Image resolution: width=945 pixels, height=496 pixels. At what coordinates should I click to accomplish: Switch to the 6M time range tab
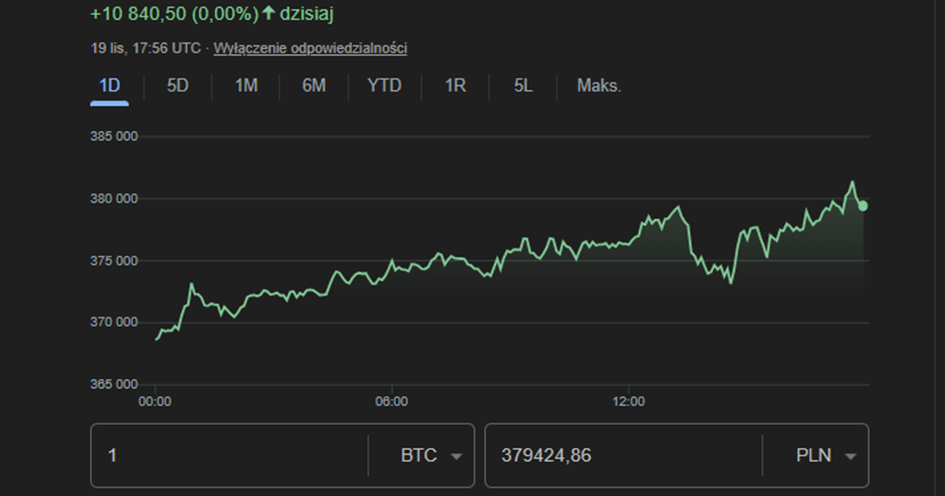point(314,86)
